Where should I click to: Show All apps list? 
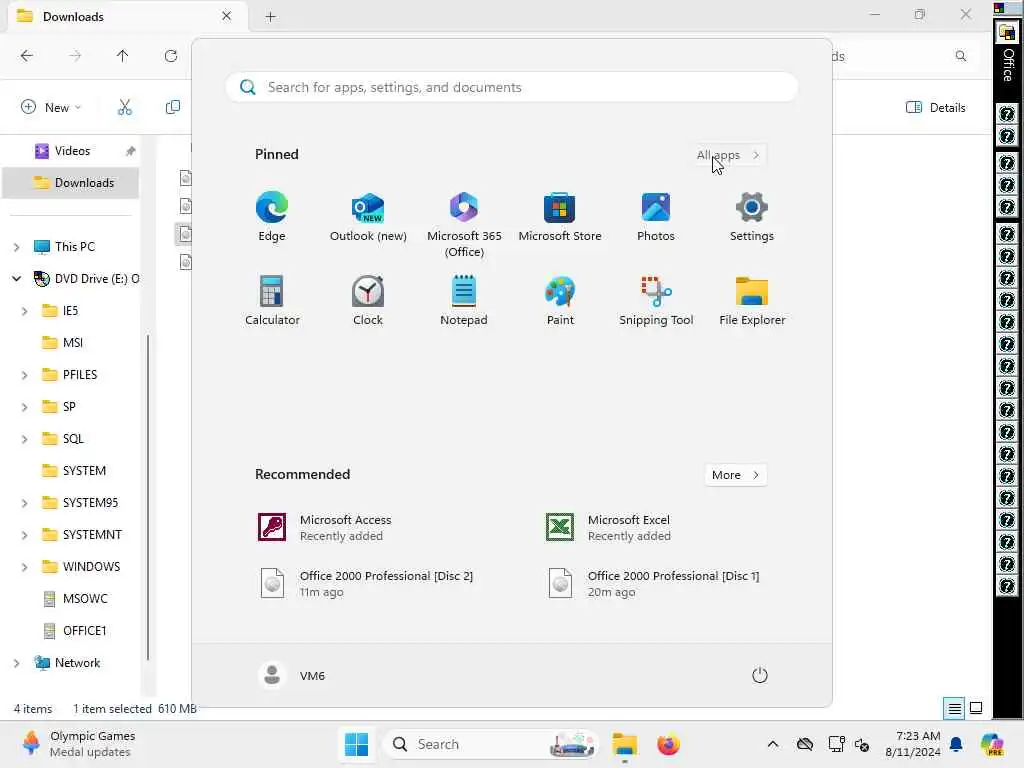pos(728,155)
